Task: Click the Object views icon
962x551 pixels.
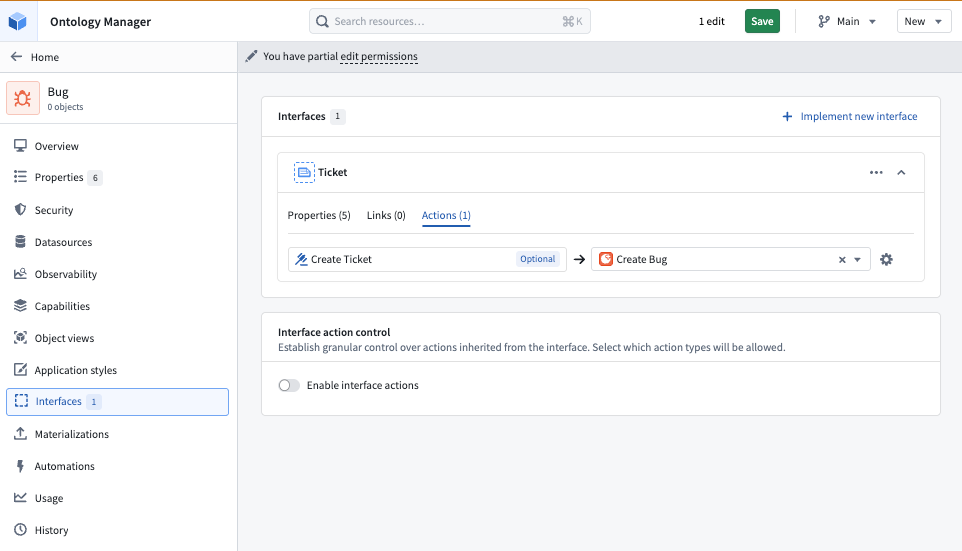Action: pyautogui.click(x=20, y=337)
